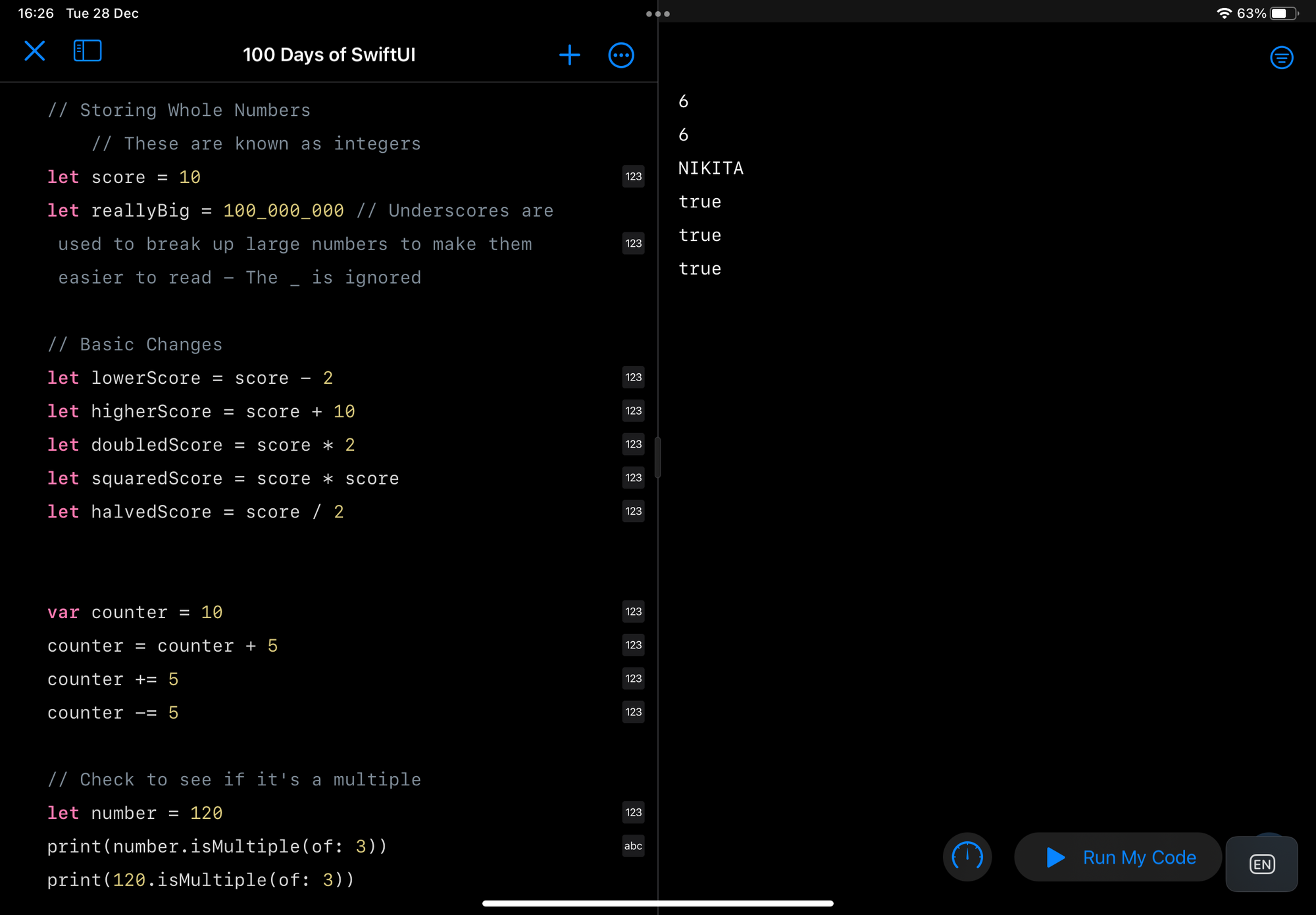Click the 'let halvedScore = score / 2' line
The image size is (1316, 915).
pyautogui.click(x=195, y=512)
